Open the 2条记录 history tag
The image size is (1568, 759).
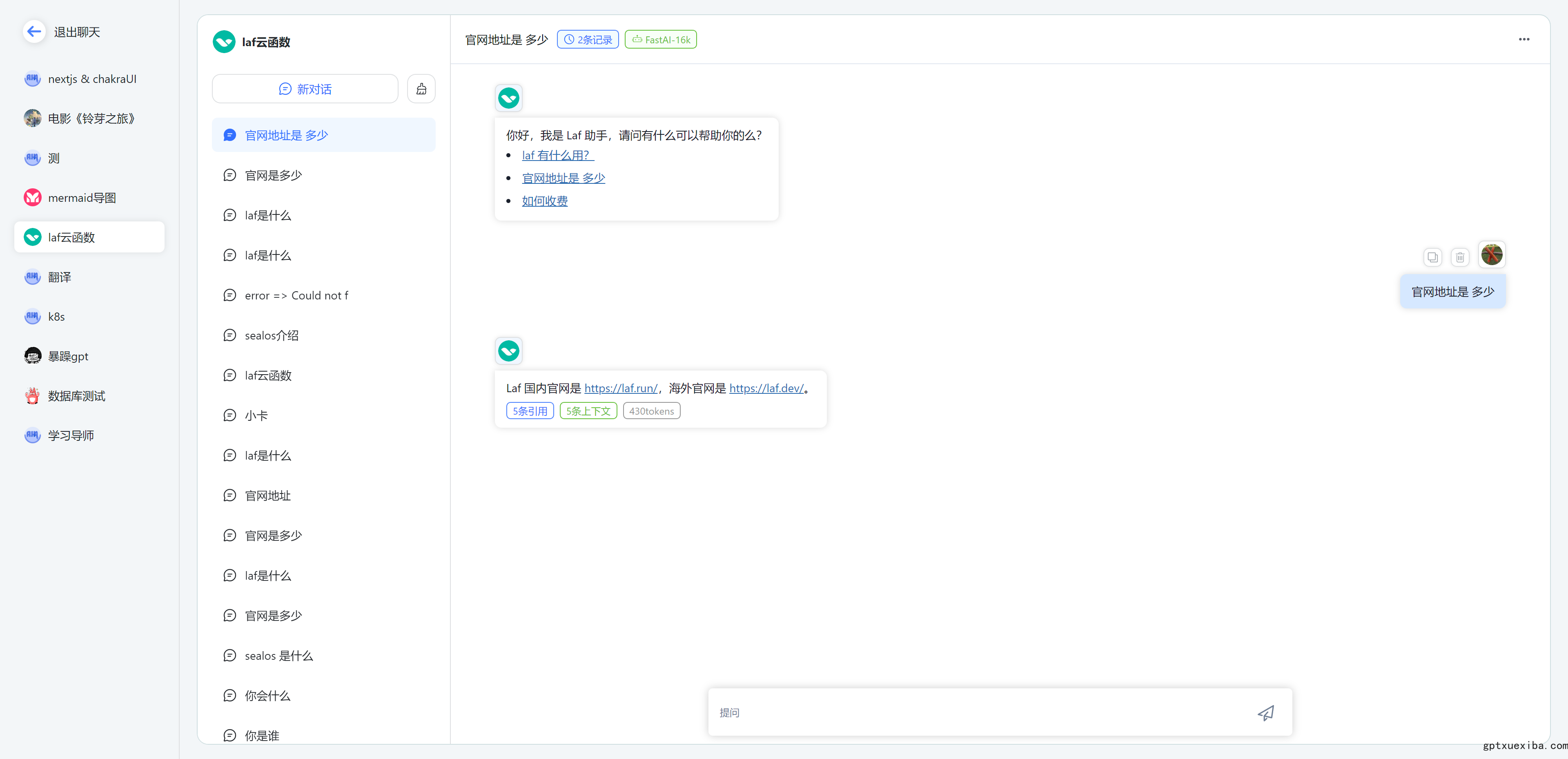[588, 40]
